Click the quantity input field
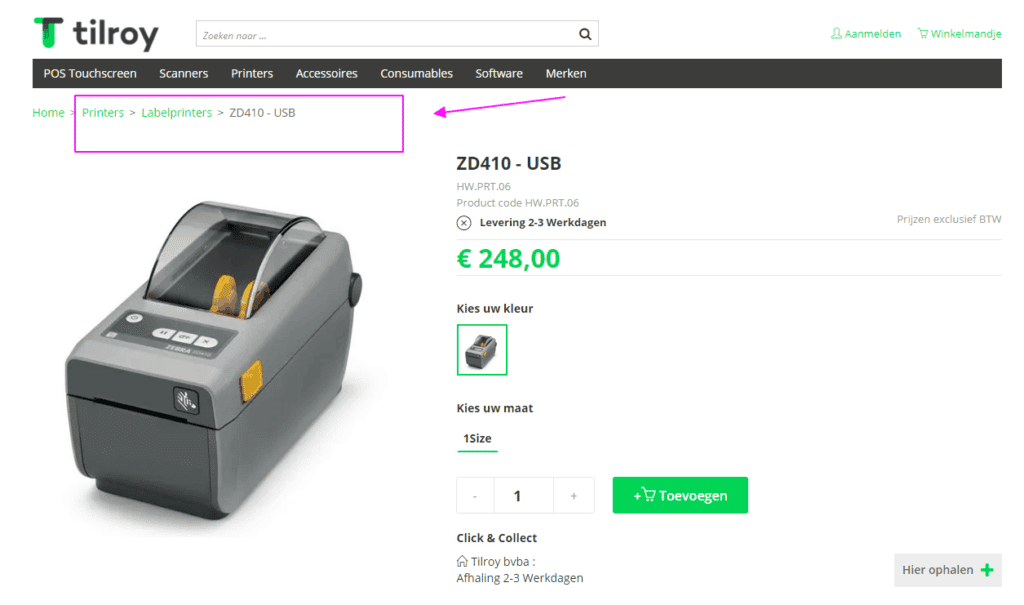 click(x=524, y=496)
